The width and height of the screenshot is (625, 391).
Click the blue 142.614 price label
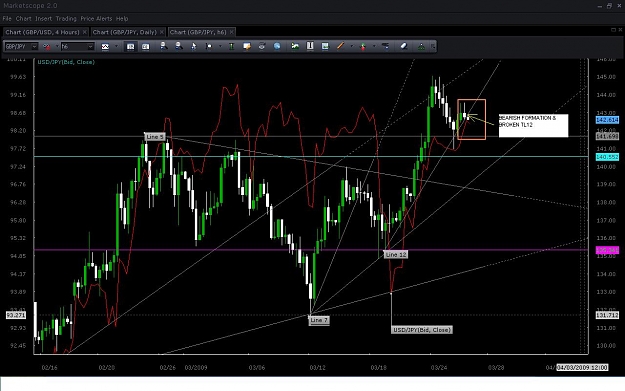click(x=607, y=120)
